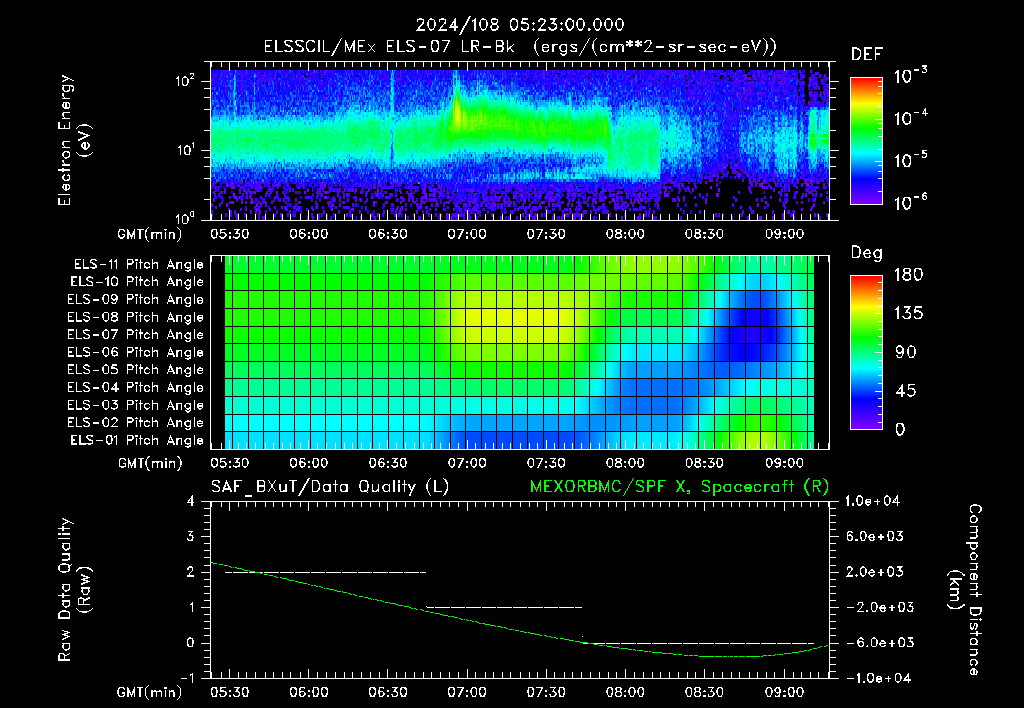This screenshot has height=708, width=1024.
Task: Click the 10^2 electron energy tick label
Action: tap(185, 81)
